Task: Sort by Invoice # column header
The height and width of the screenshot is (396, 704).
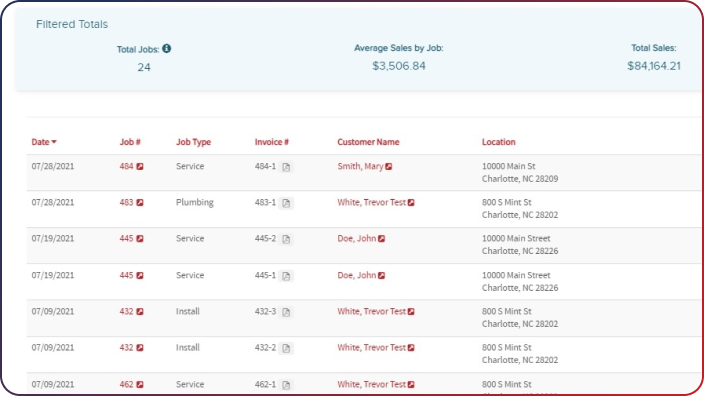Action: click(272, 142)
